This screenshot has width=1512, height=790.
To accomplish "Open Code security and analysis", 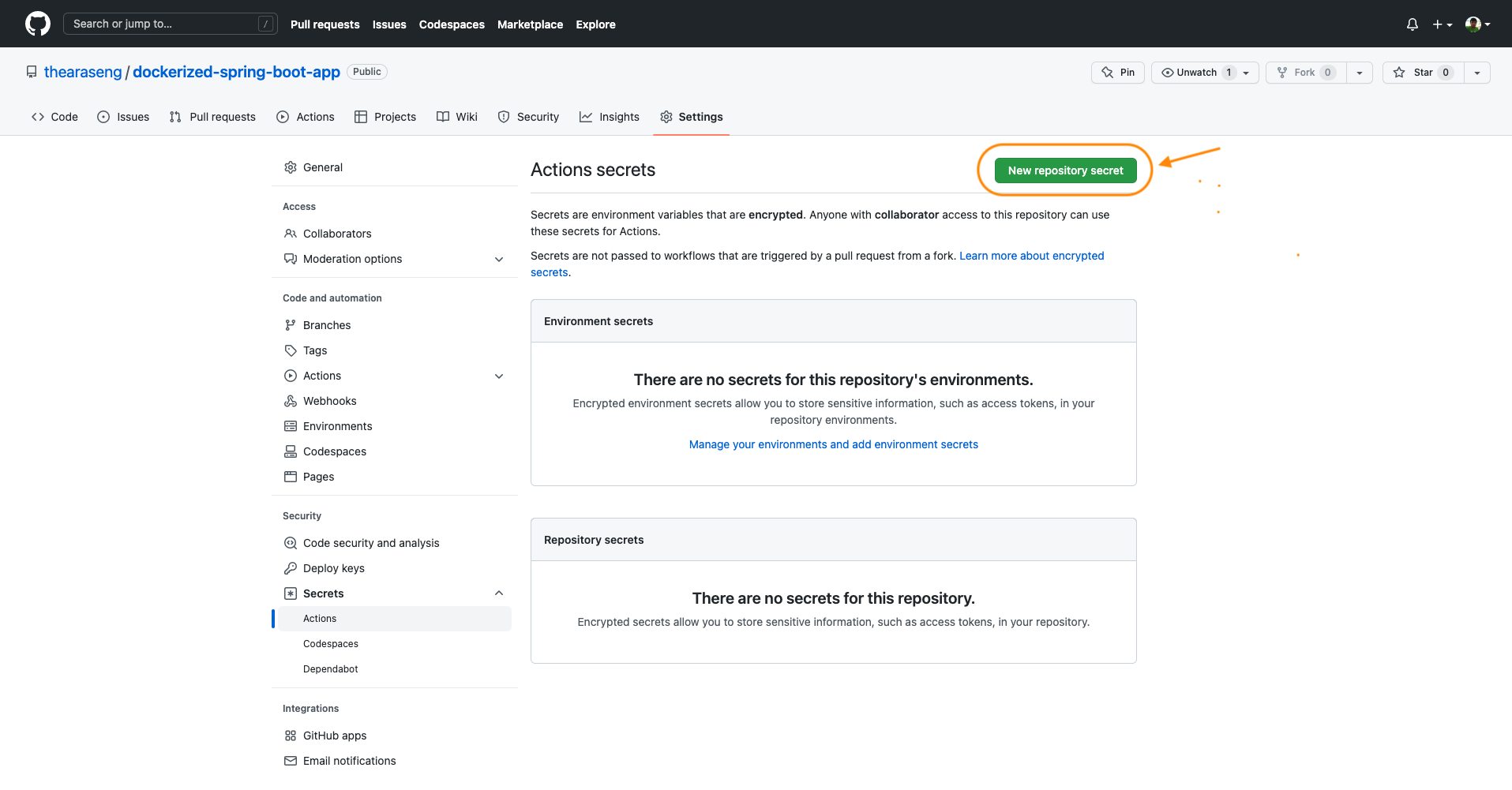I will [x=395, y=543].
